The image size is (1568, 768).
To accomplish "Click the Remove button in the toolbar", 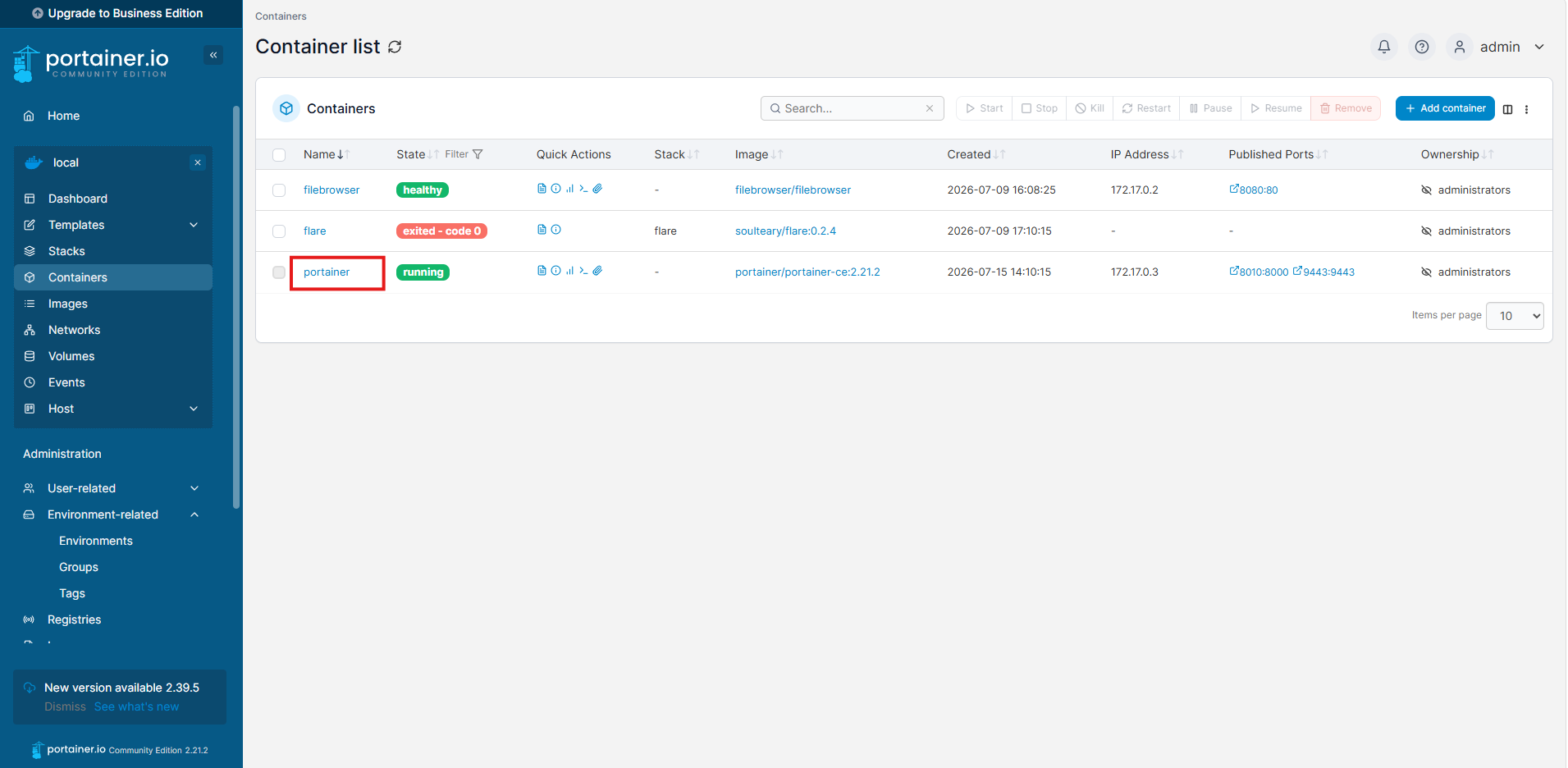I will [x=1346, y=108].
